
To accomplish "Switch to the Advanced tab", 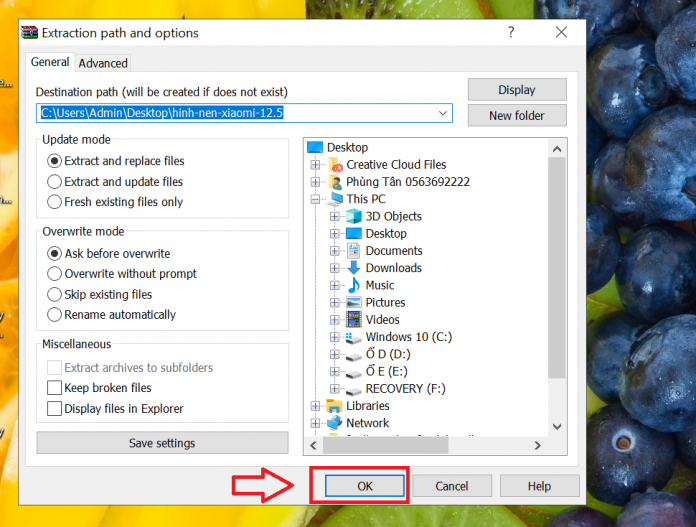I will click(103, 63).
